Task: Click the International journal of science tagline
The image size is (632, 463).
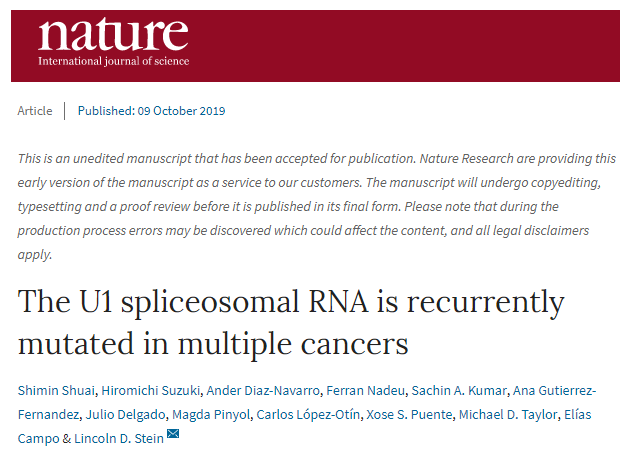Action: click(113, 62)
